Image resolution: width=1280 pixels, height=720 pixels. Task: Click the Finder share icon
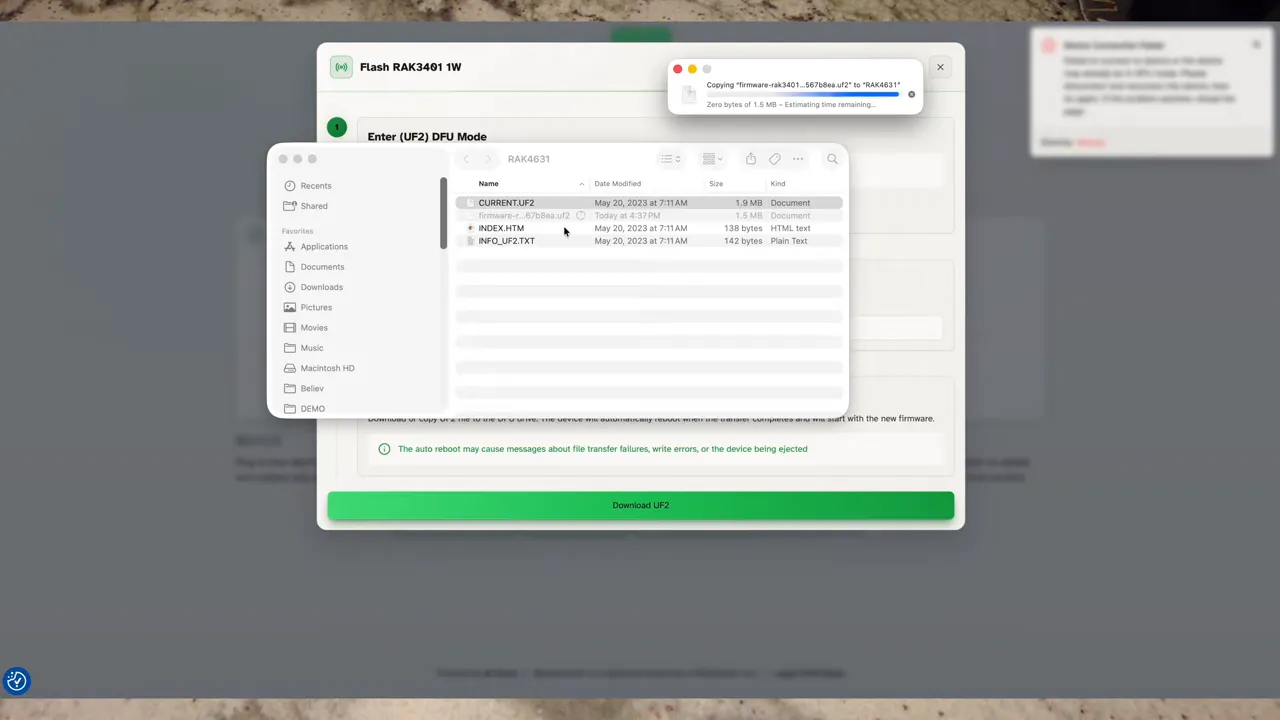click(750, 159)
